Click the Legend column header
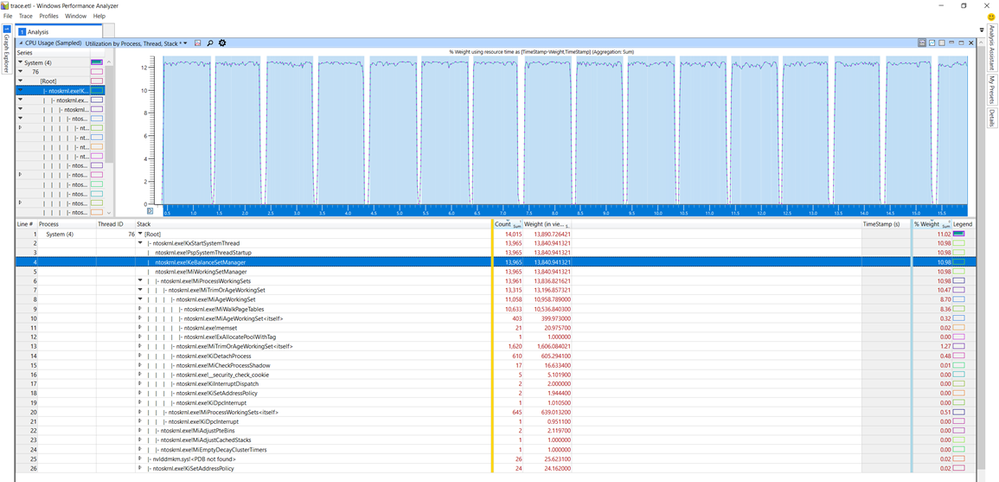 (x=962, y=225)
